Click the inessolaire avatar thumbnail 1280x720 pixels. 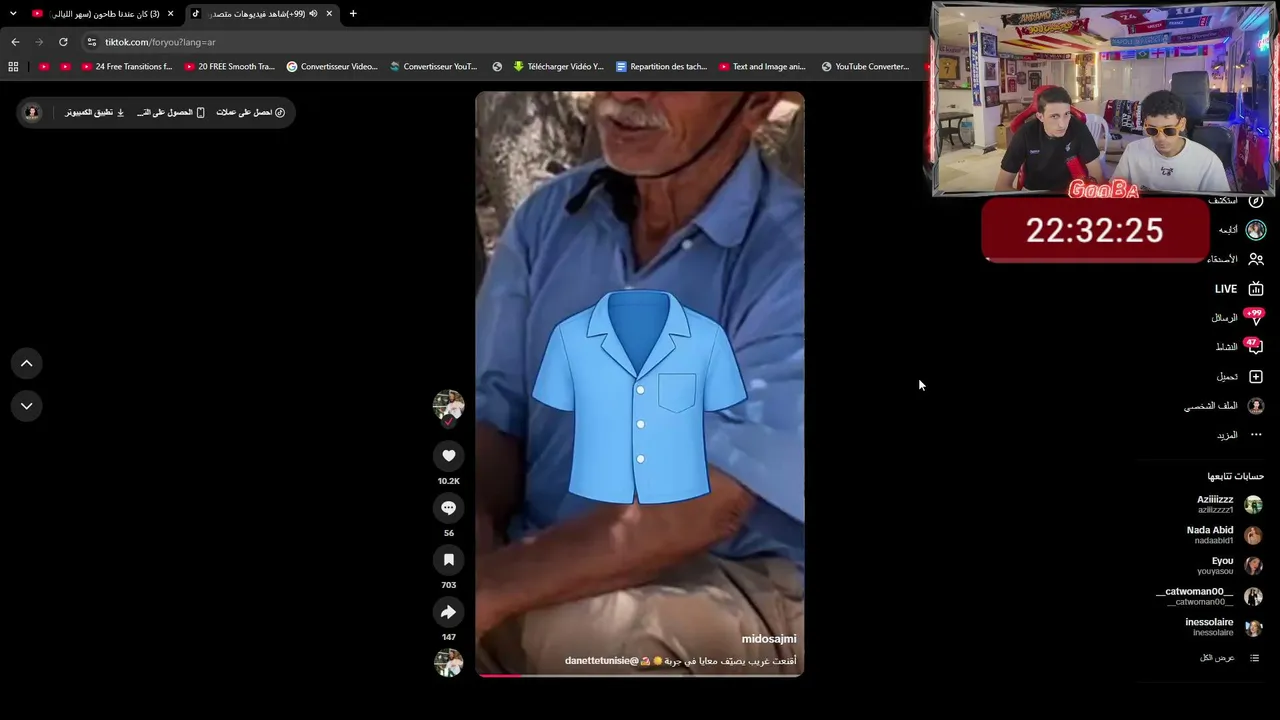(x=1253, y=628)
